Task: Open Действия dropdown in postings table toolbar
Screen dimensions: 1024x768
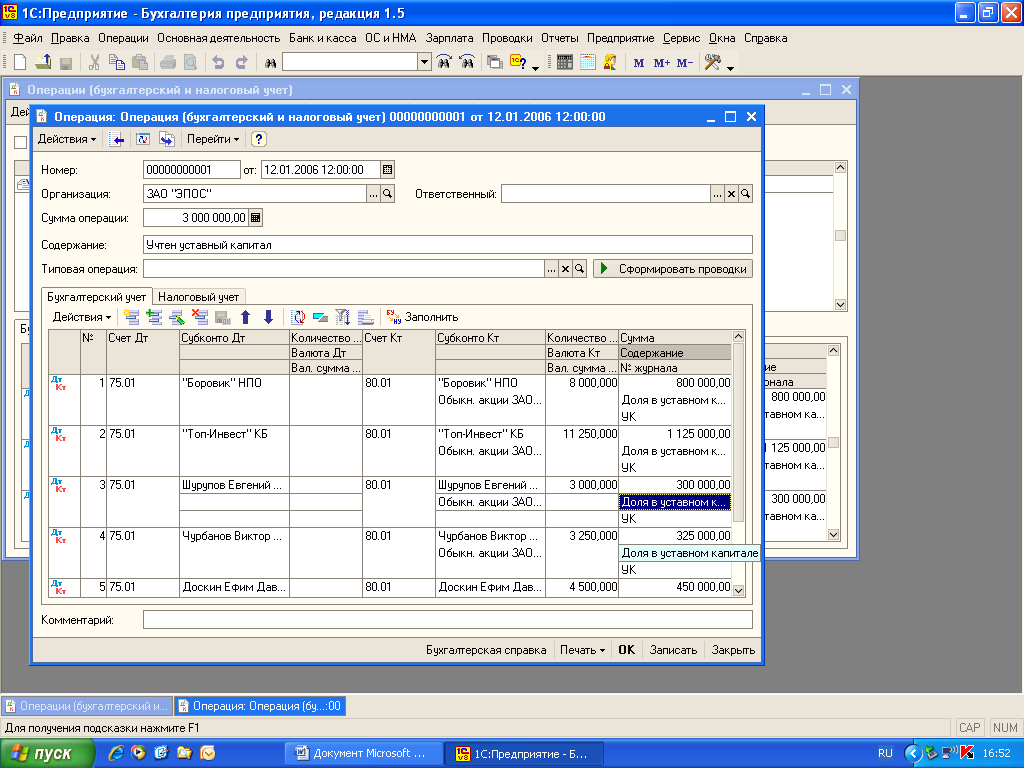Action: click(82, 317)
